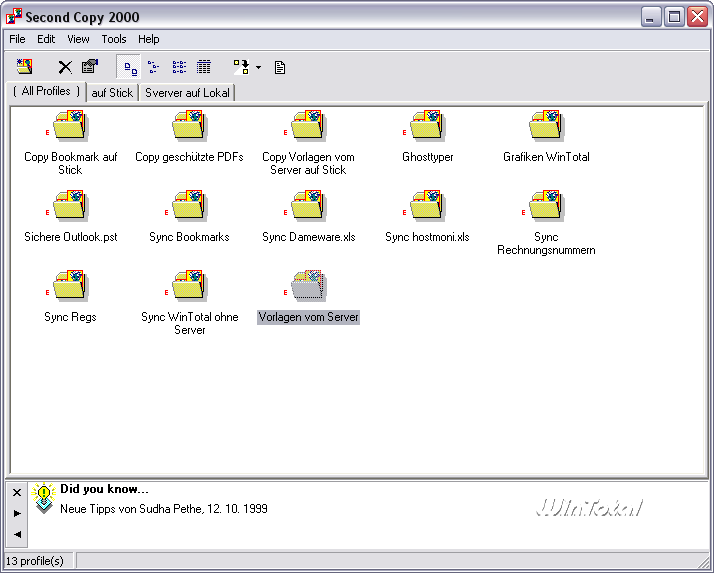This screenshot has width=714, height=573.
Task: Select the Sverver auf Lokal tab
Action: (x=187, y=93)
